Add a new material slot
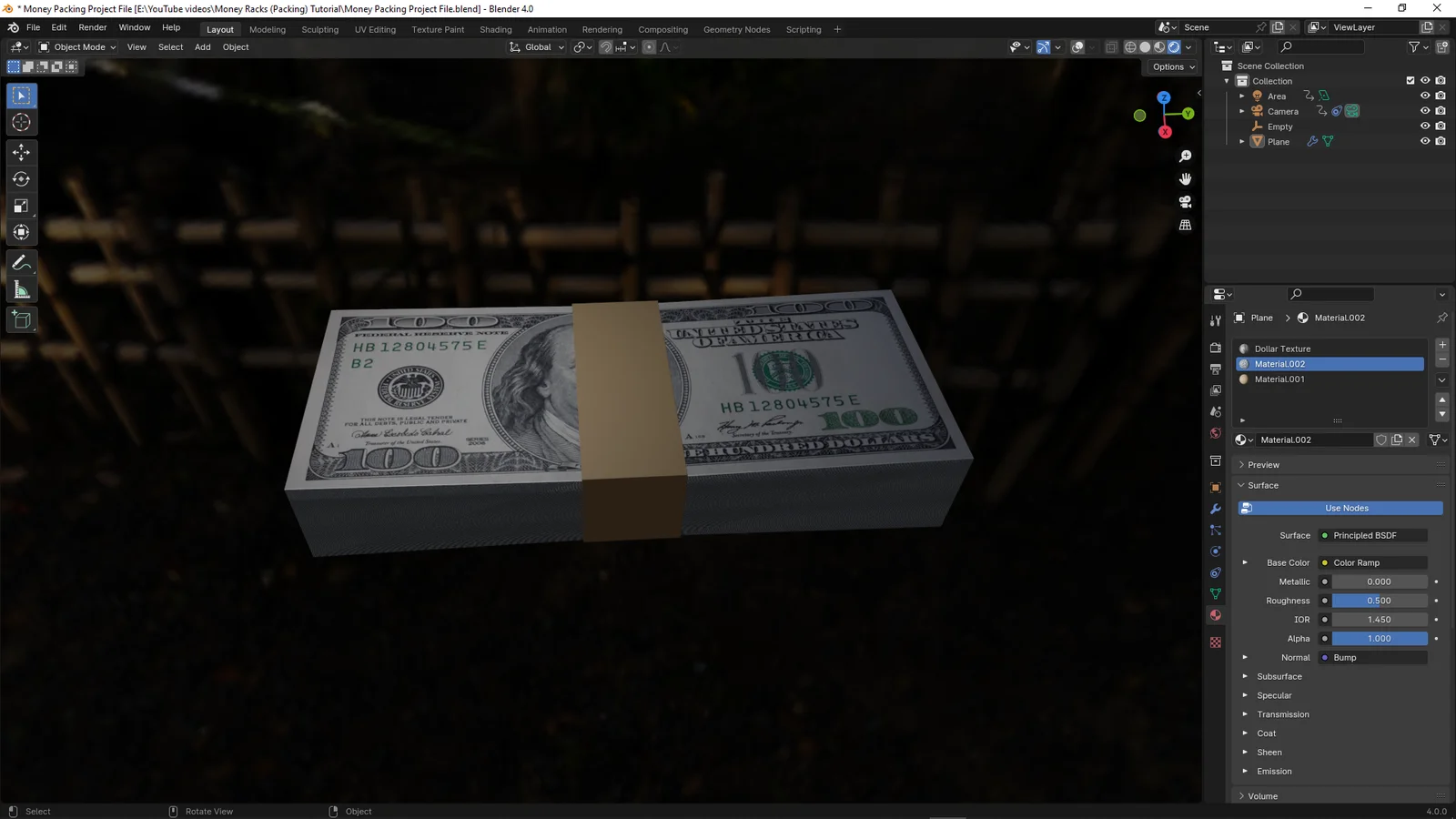Screen dimensions: 1456x819 (x=1441, y=345)
